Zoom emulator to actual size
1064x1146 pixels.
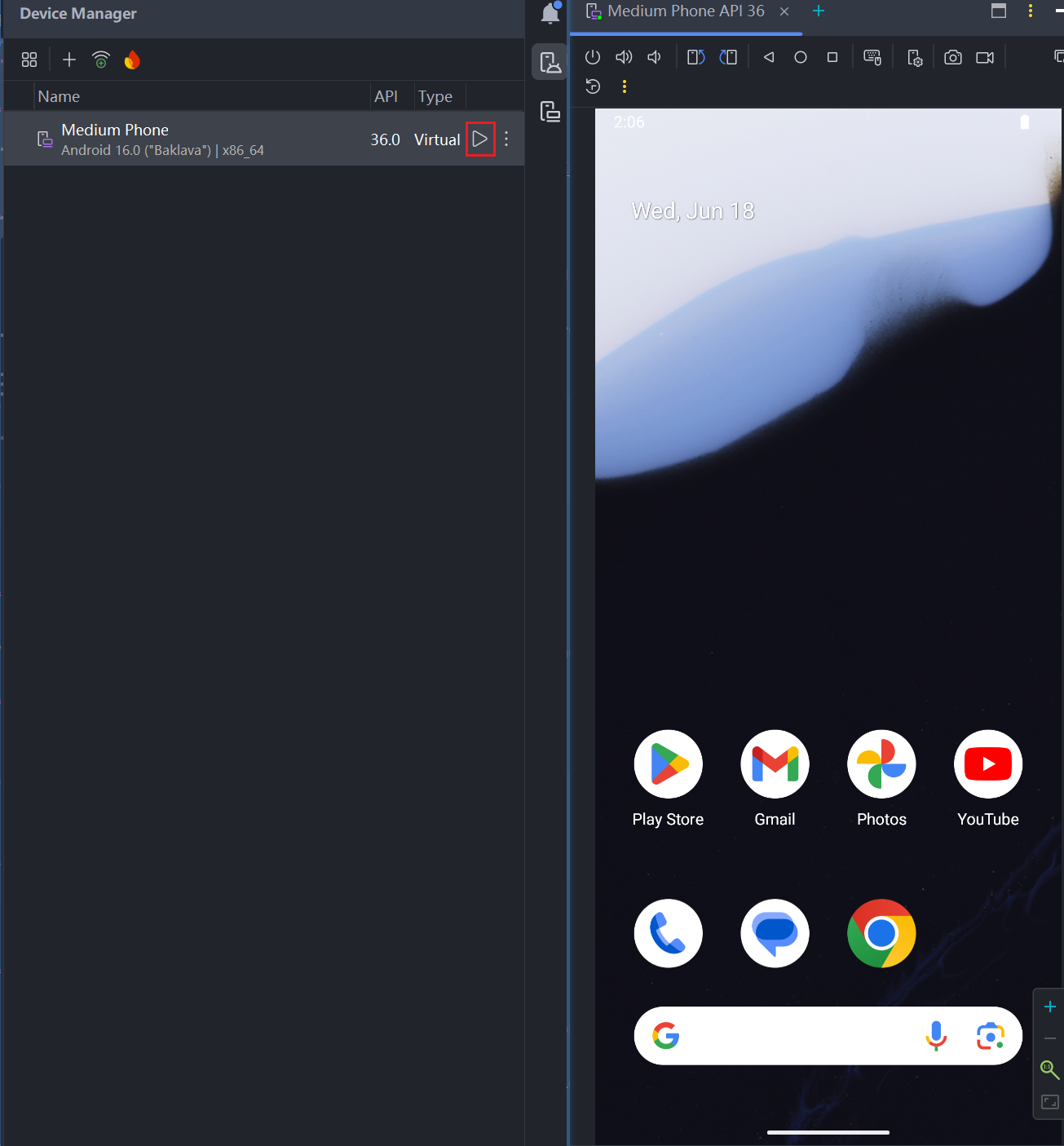tap(1050, 1069)
